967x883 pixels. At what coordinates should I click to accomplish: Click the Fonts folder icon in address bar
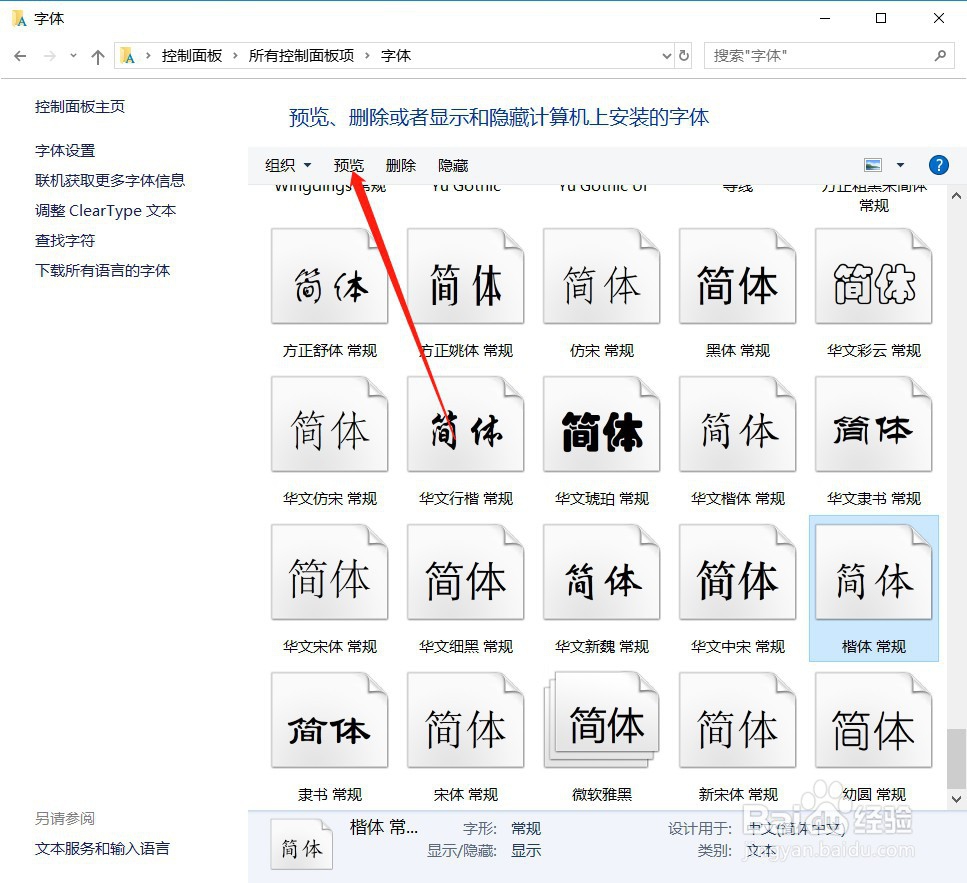(129, 56)
